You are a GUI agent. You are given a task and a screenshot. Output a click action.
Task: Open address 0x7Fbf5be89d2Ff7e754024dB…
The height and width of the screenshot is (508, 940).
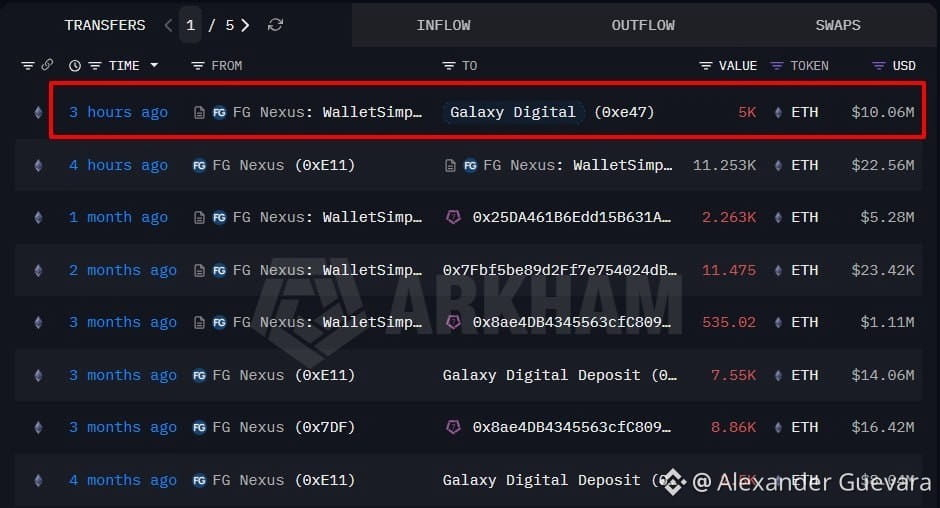point(560,270)
